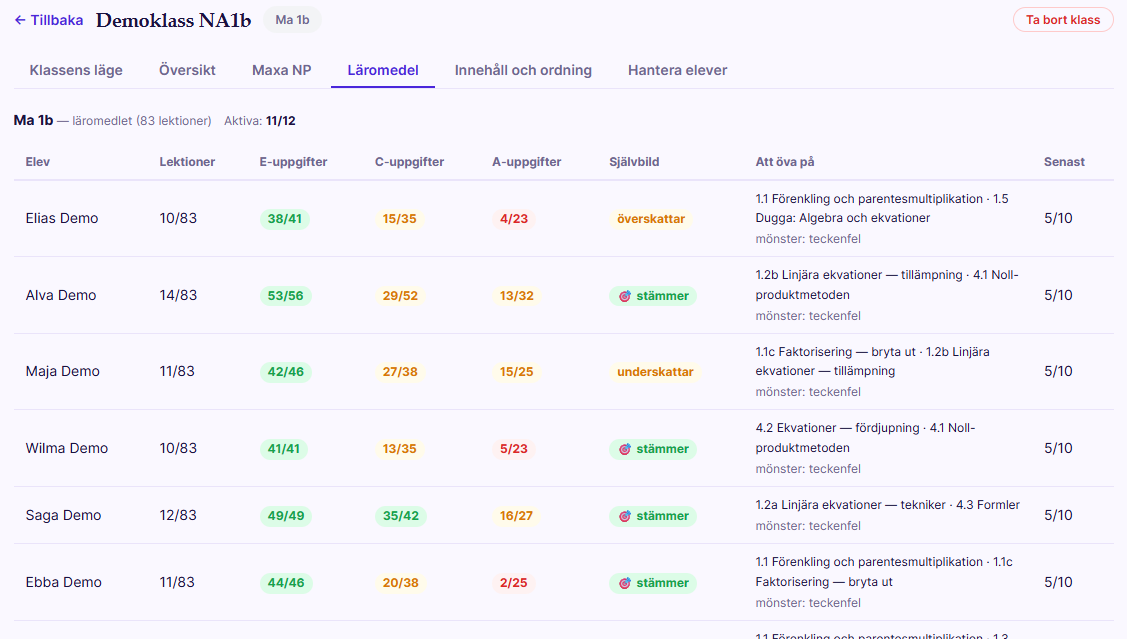Switch to the Översikt tab
The width and height of the screenshot is (1127, 639).
[x=187, y=70]
